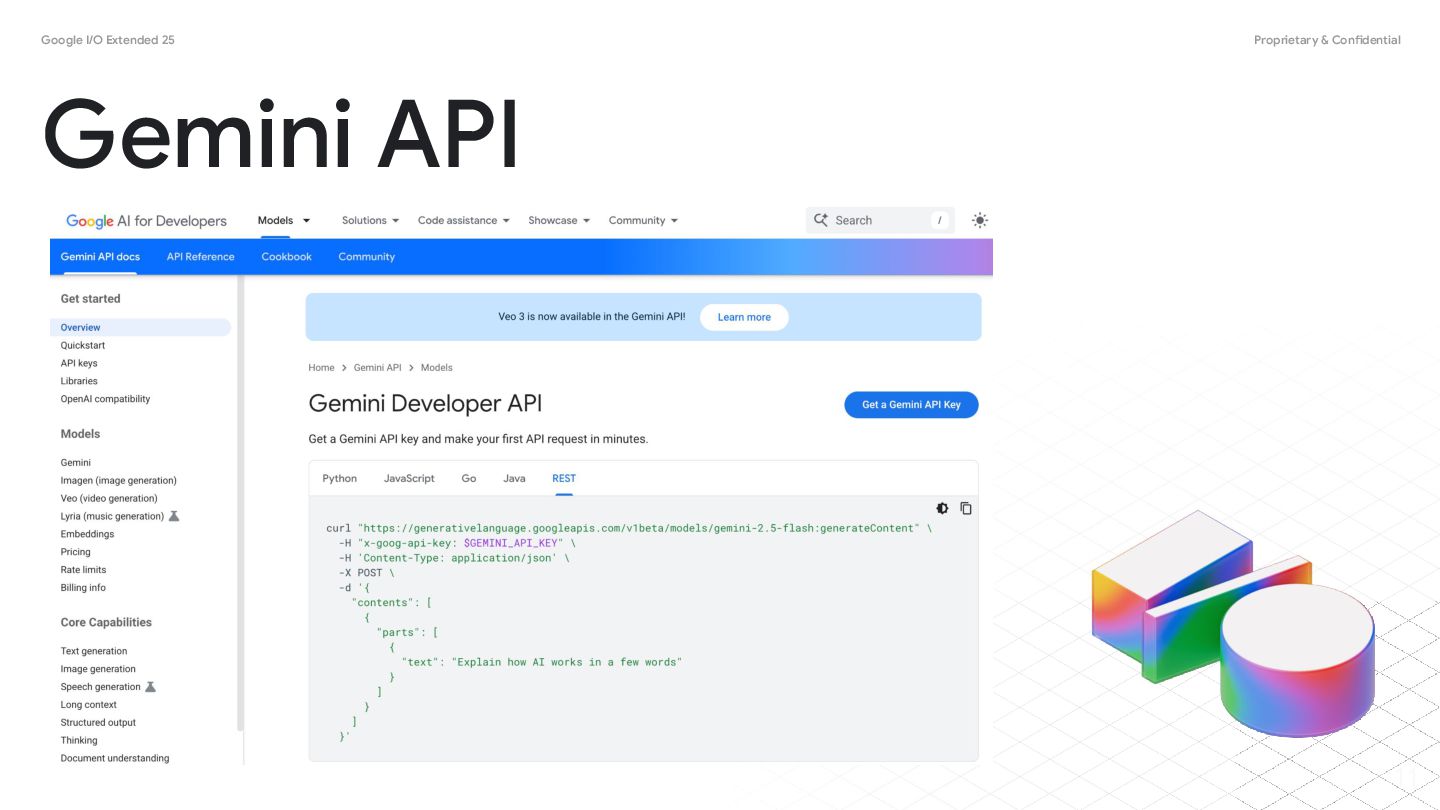Copy the code sample with copy icon
This screenshot has height=810, width=1440.
pyautogui.click(x=966, y=508)
